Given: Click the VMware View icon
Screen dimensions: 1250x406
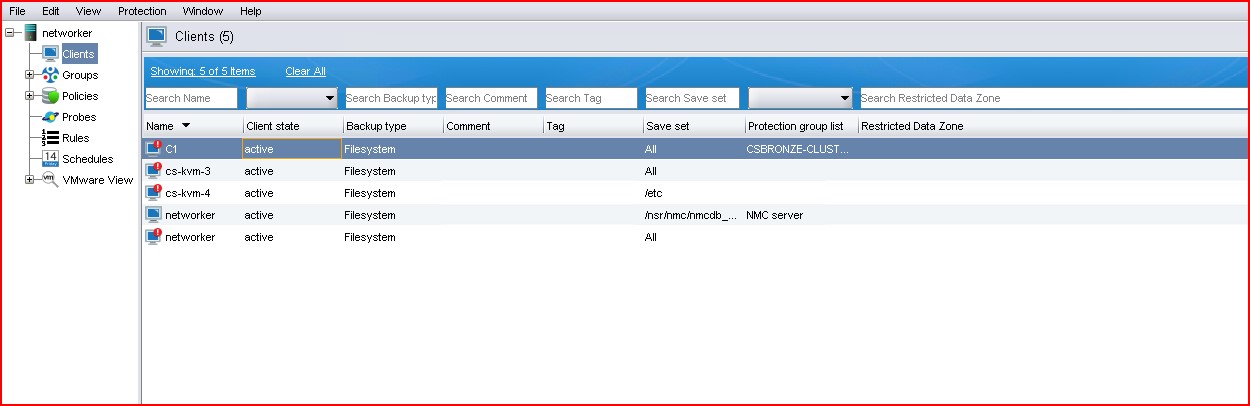Looking at the screenshot, I should (x=50, y=180).
